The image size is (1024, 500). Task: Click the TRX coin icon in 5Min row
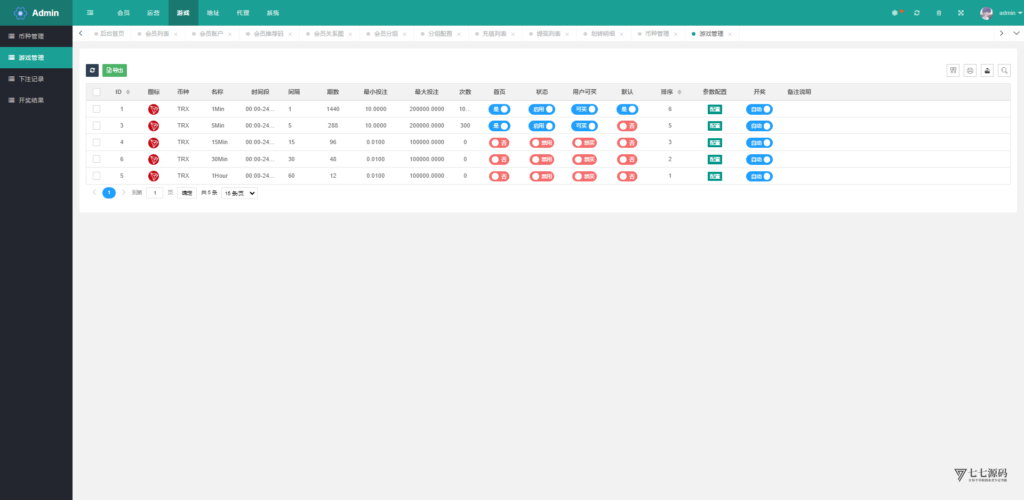click(153, 126)
